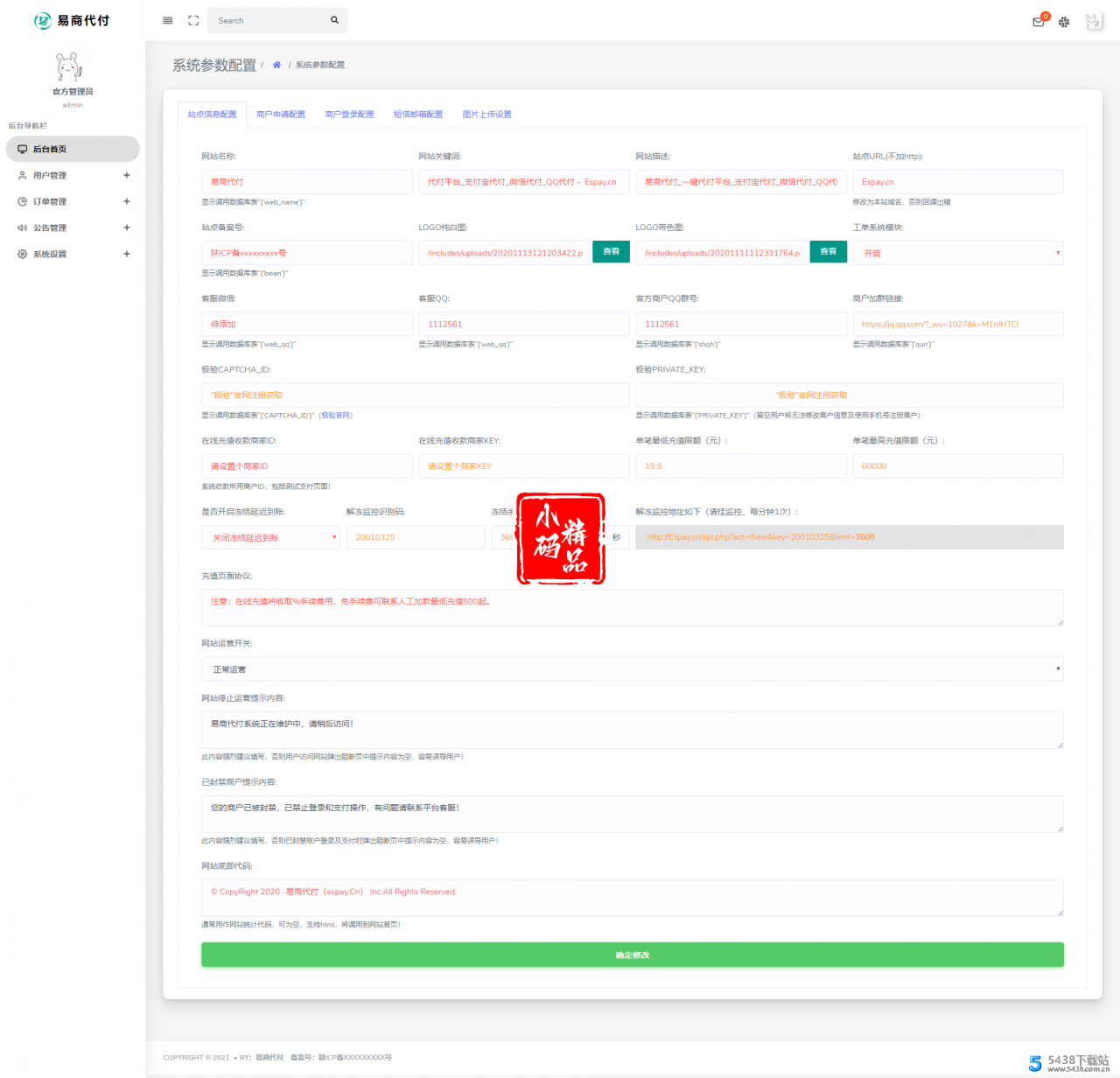
Task: Click the 在线充值收款商家ID input field
Action: 307,466
